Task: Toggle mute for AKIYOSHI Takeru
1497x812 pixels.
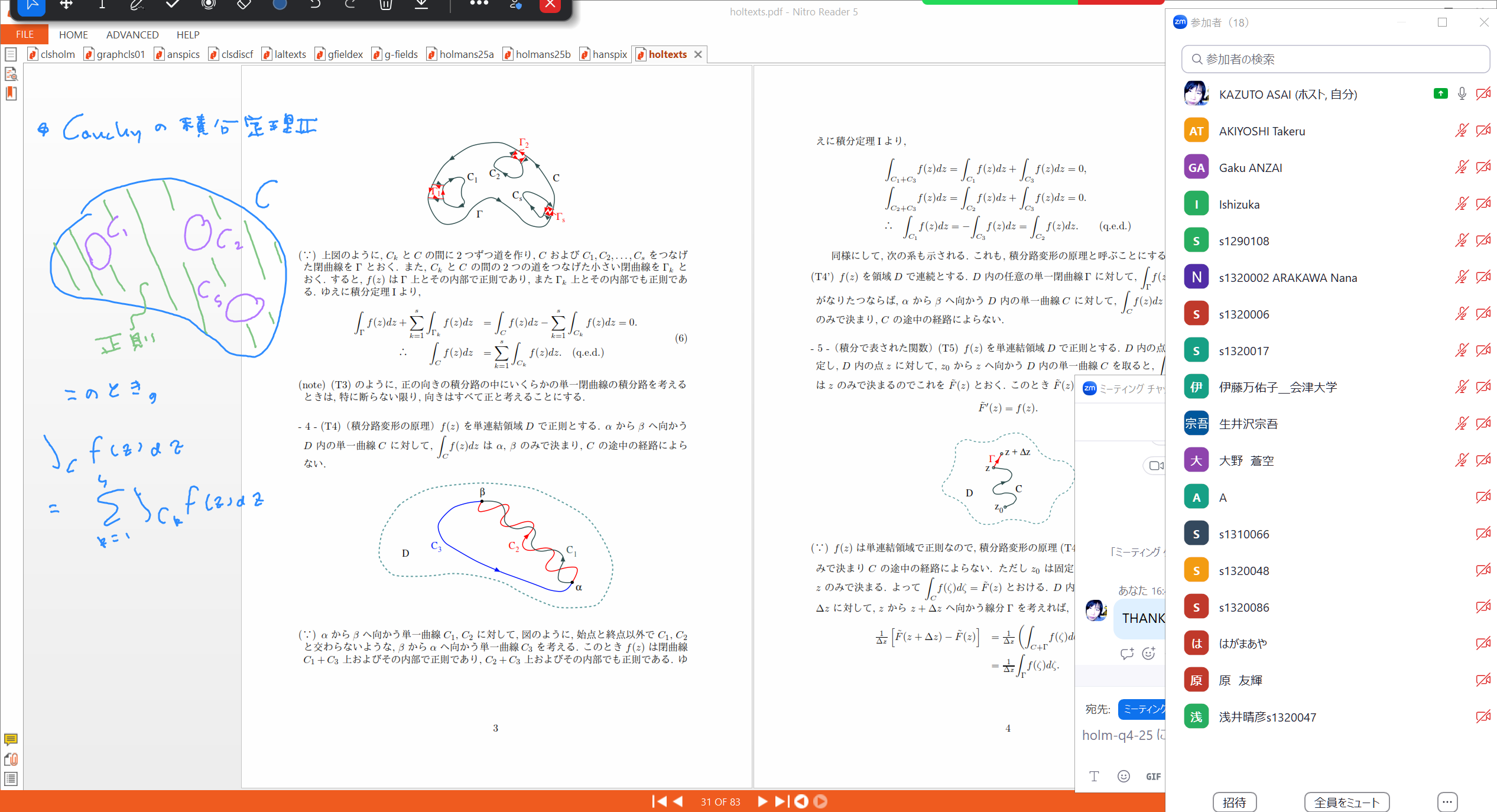Action: [x=1462, y=131]
